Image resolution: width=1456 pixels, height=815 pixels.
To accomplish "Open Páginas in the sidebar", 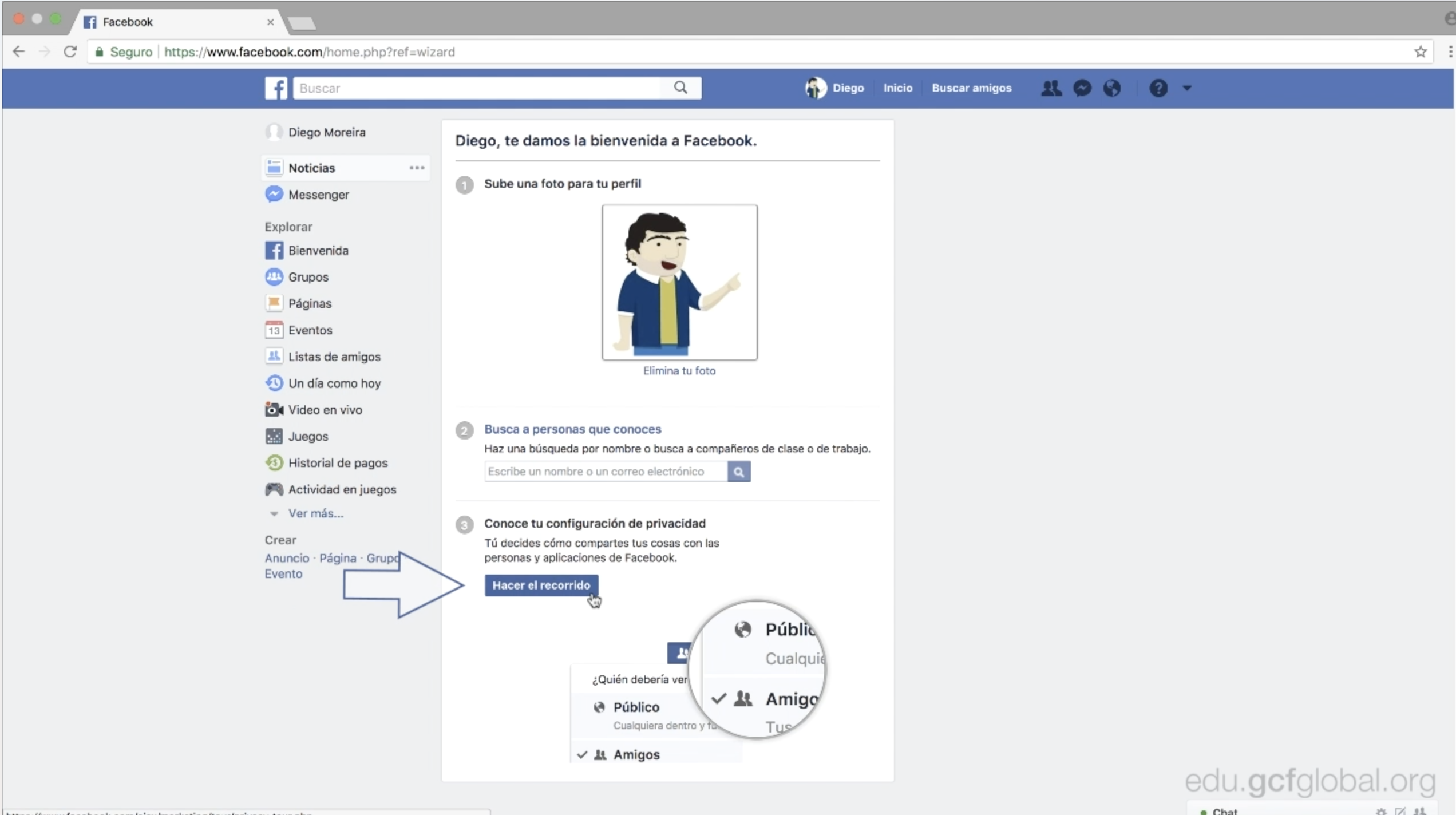I will point(298,303).
